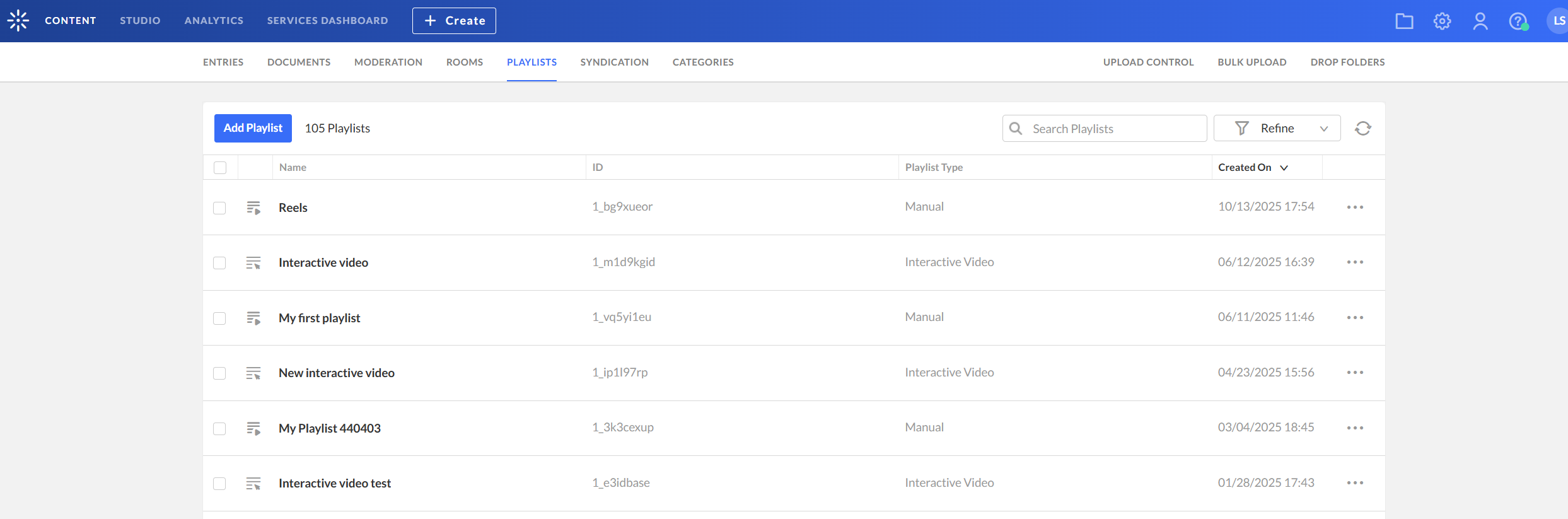Expand the Refine filter dropdown

coord(1277,129)
